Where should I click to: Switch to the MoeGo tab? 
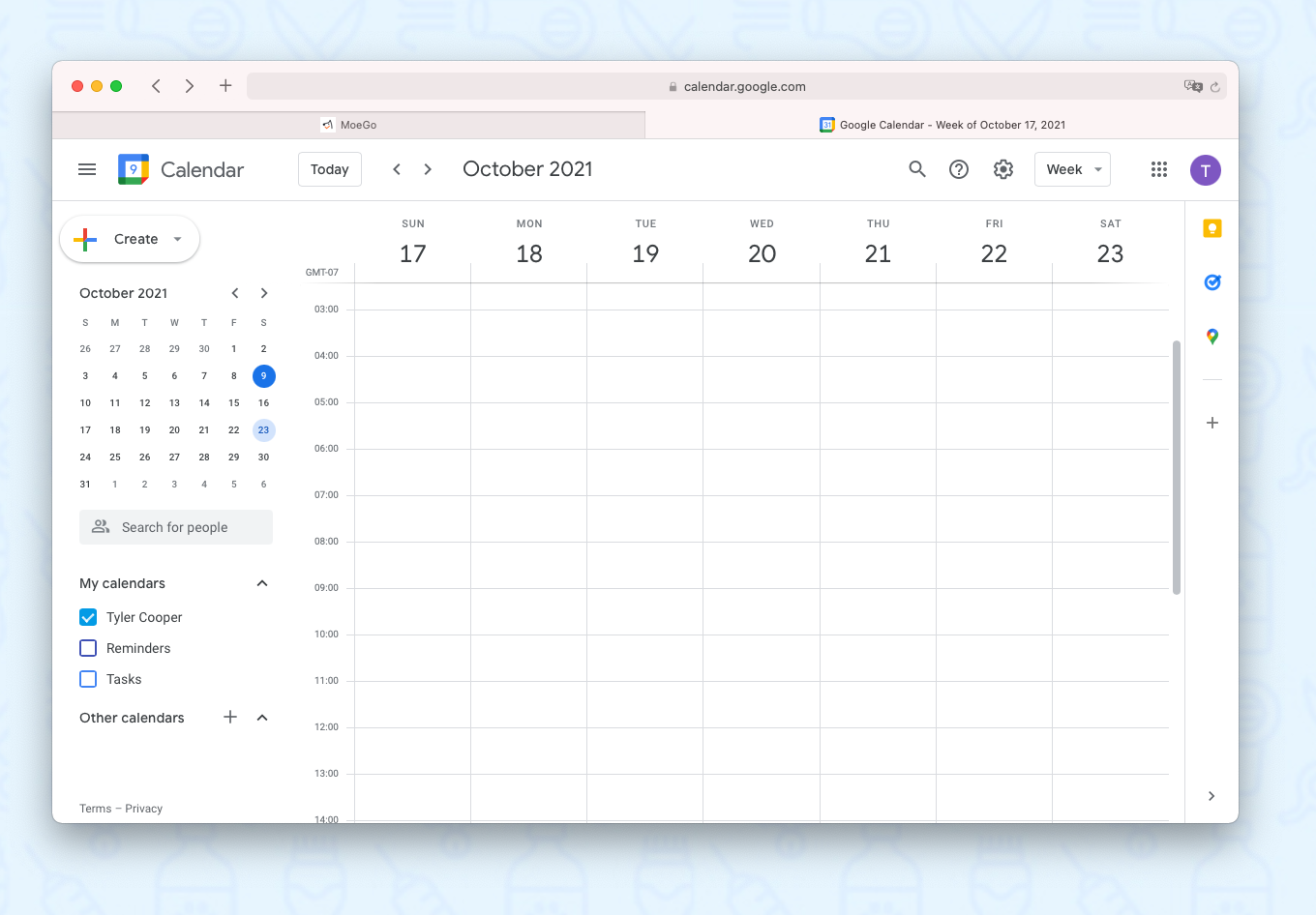click(348, 125)
